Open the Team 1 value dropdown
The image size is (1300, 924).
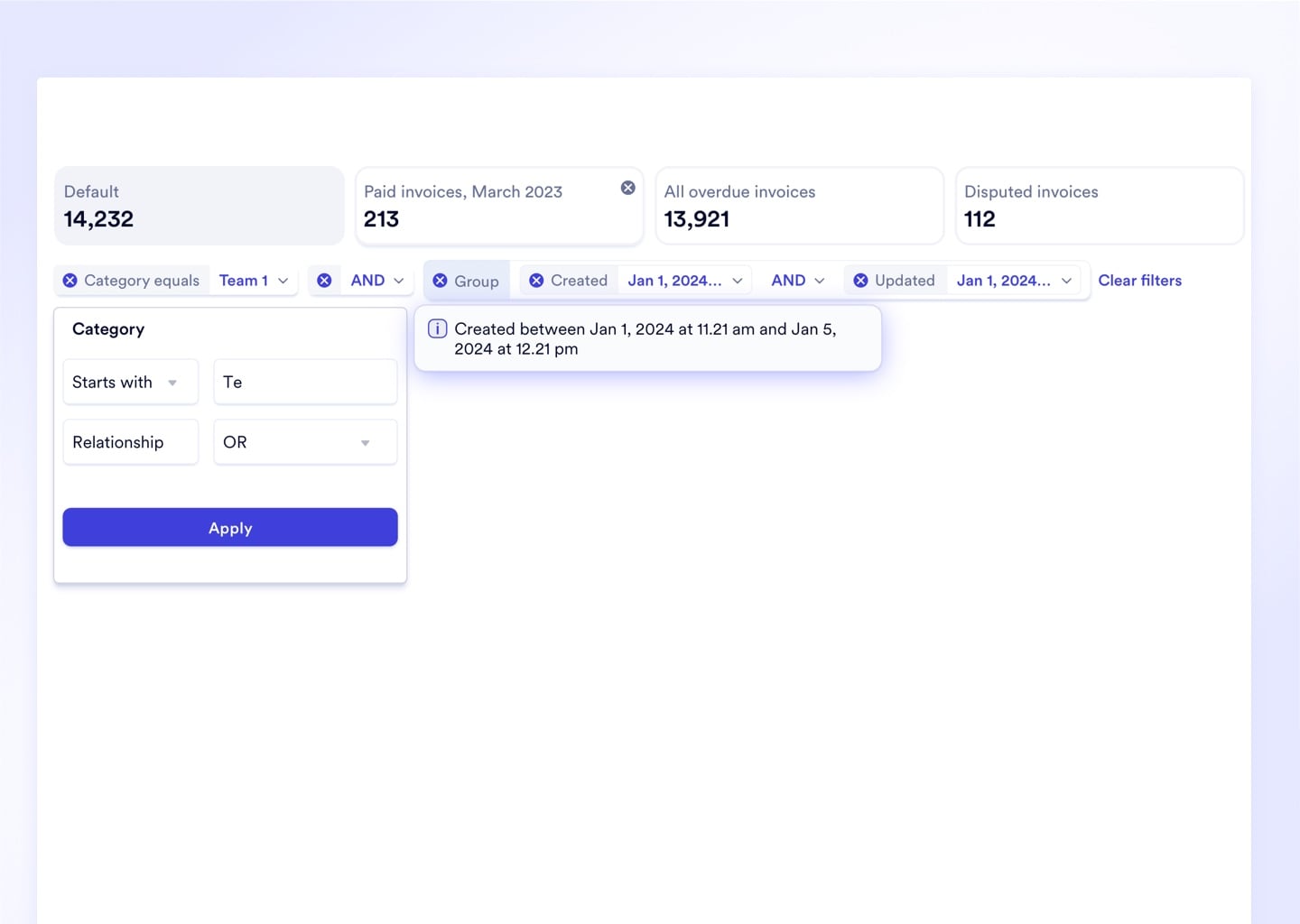[254, 281]
